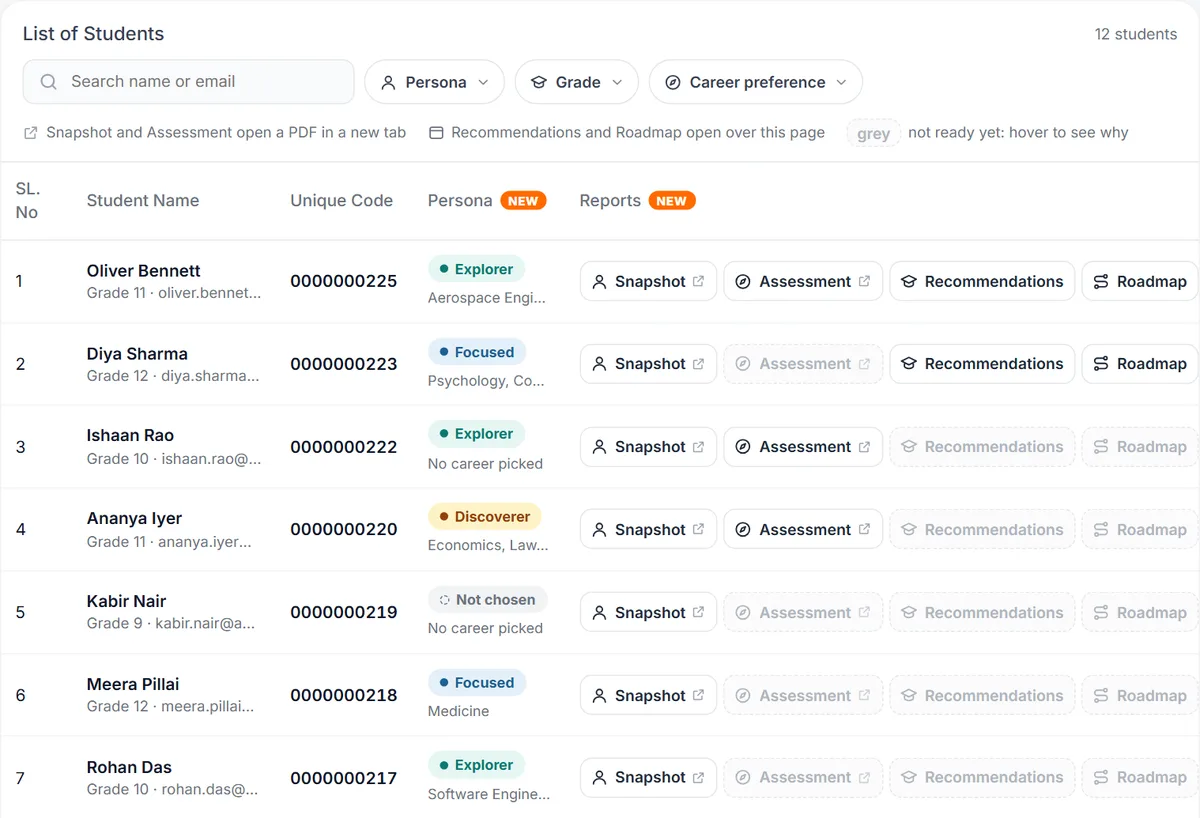Image resolution: width=1200 pixels, height=818 pixels.
Task: Click Diya Sharma's greyed Assessment button
Action: pos(803,364)
